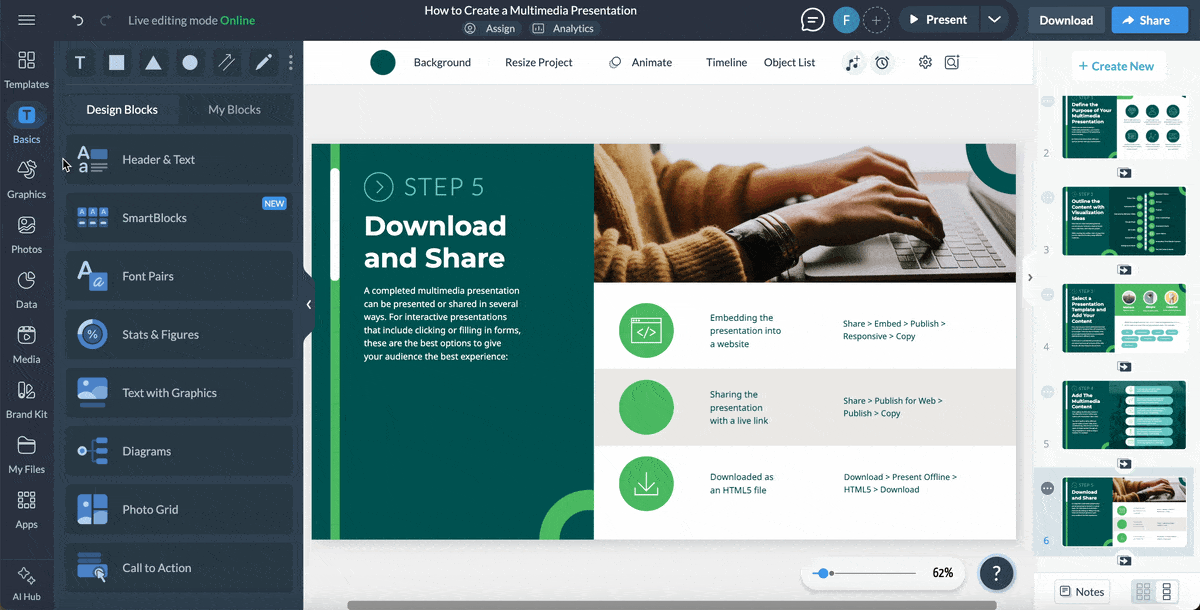The width and height of the screenshot is (1200, 610).
Task: Open hamburger main menu
Action: (x=27, y=20)
